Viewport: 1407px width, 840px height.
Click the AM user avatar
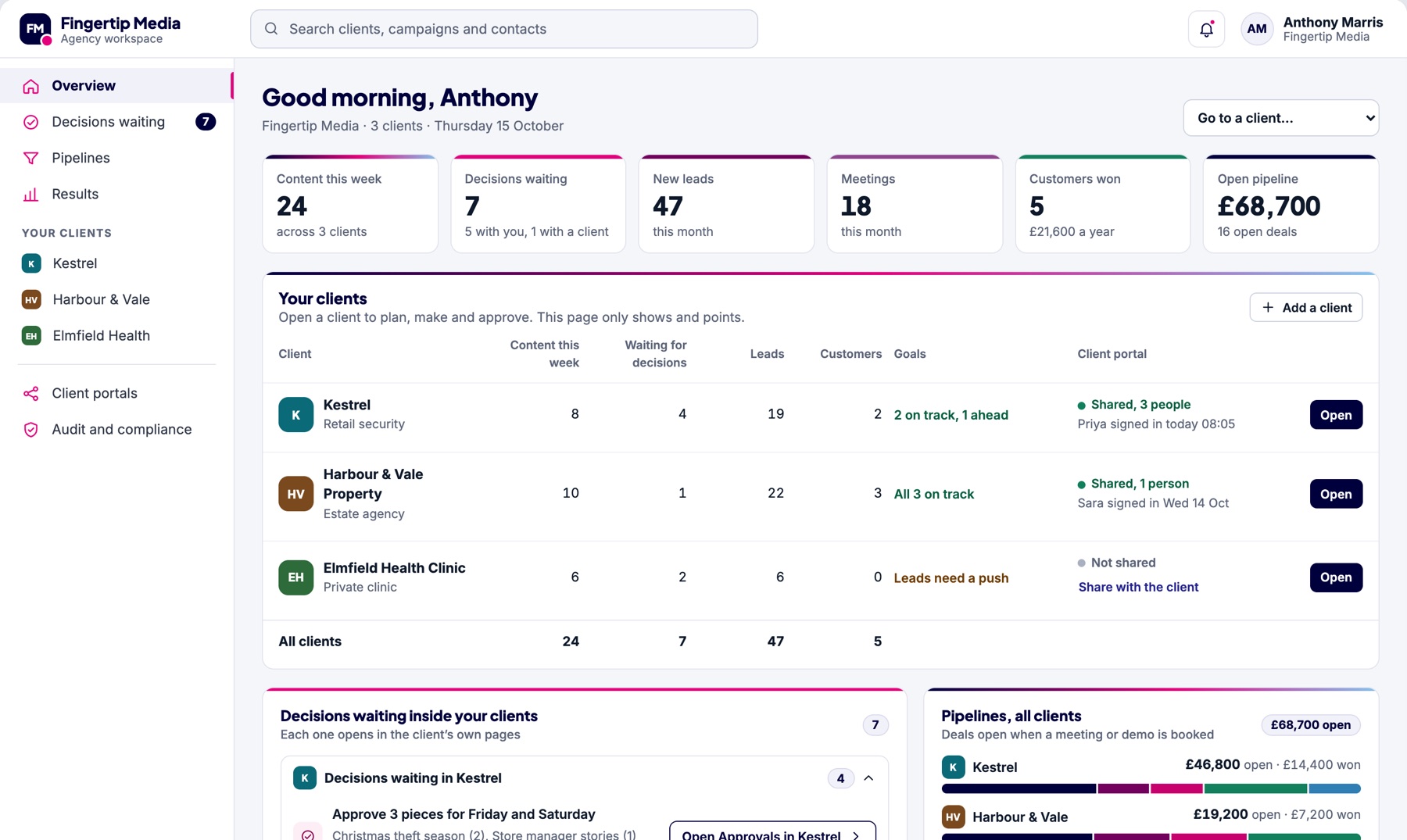click(x=1257, y=29)
